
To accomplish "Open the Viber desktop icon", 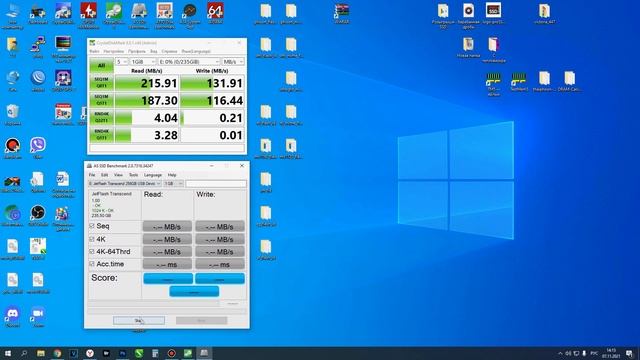I will [x=38, y=148].
